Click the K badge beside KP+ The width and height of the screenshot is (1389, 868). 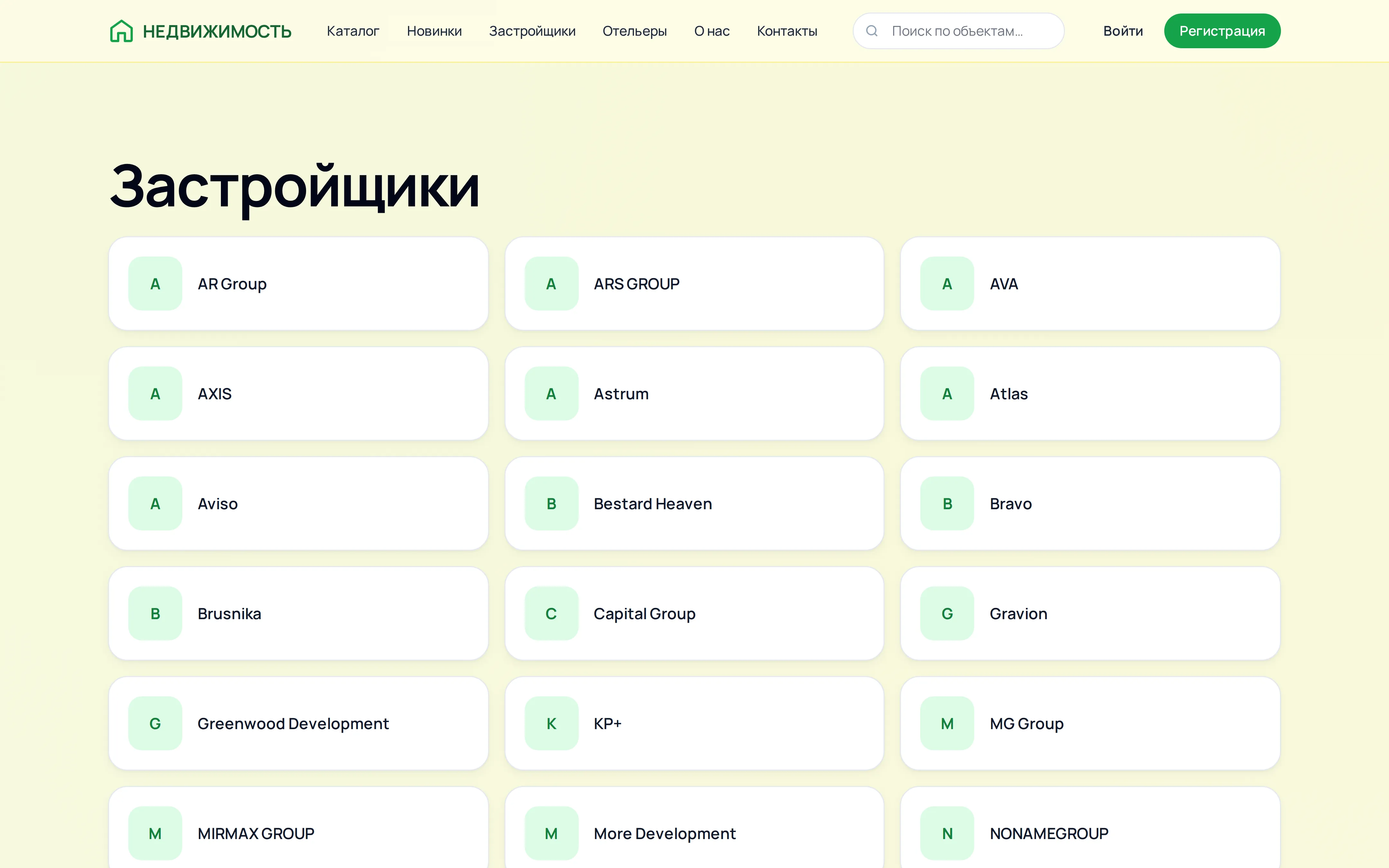[x=551, y=723]
